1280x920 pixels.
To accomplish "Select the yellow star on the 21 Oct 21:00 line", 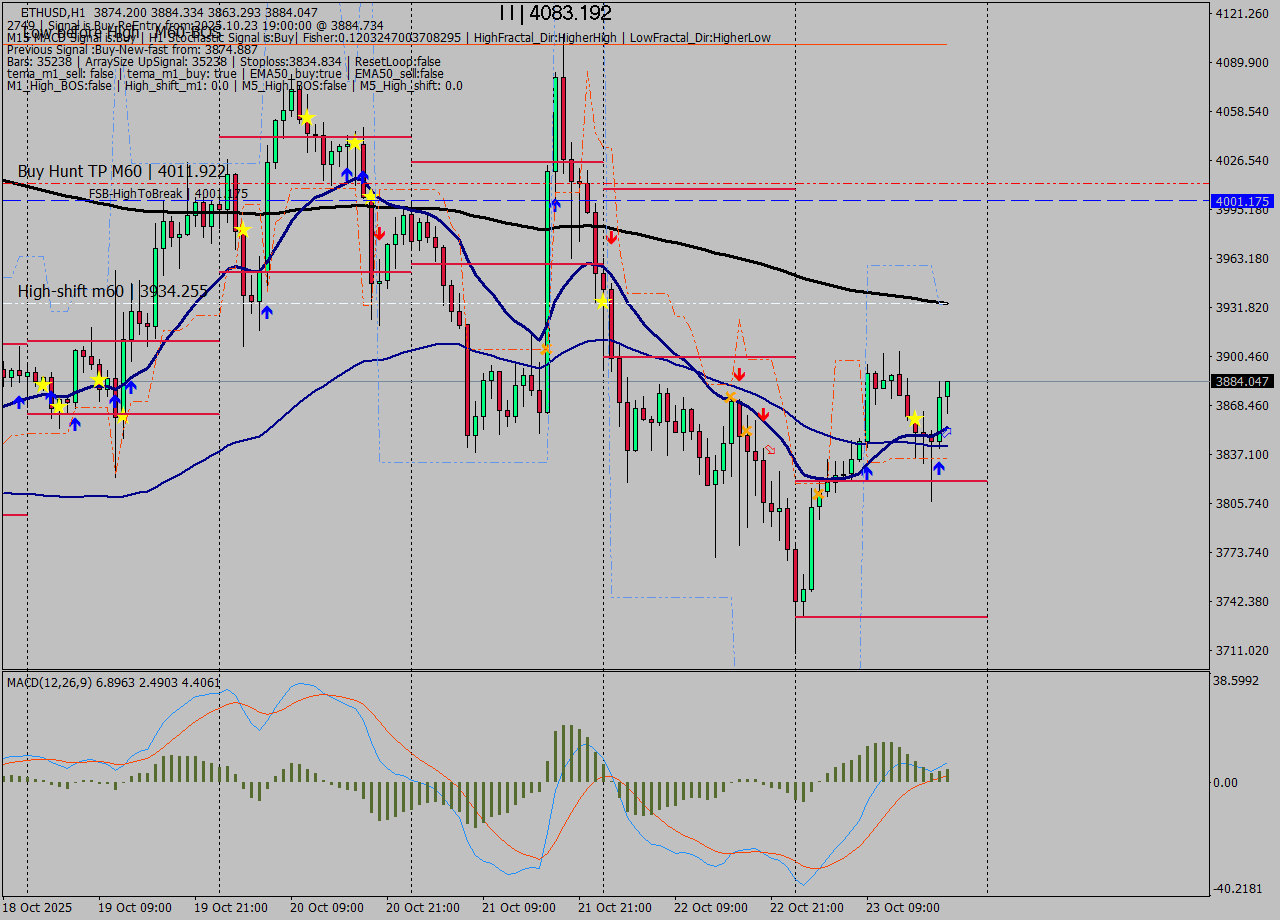I will (x=602, y=301).
